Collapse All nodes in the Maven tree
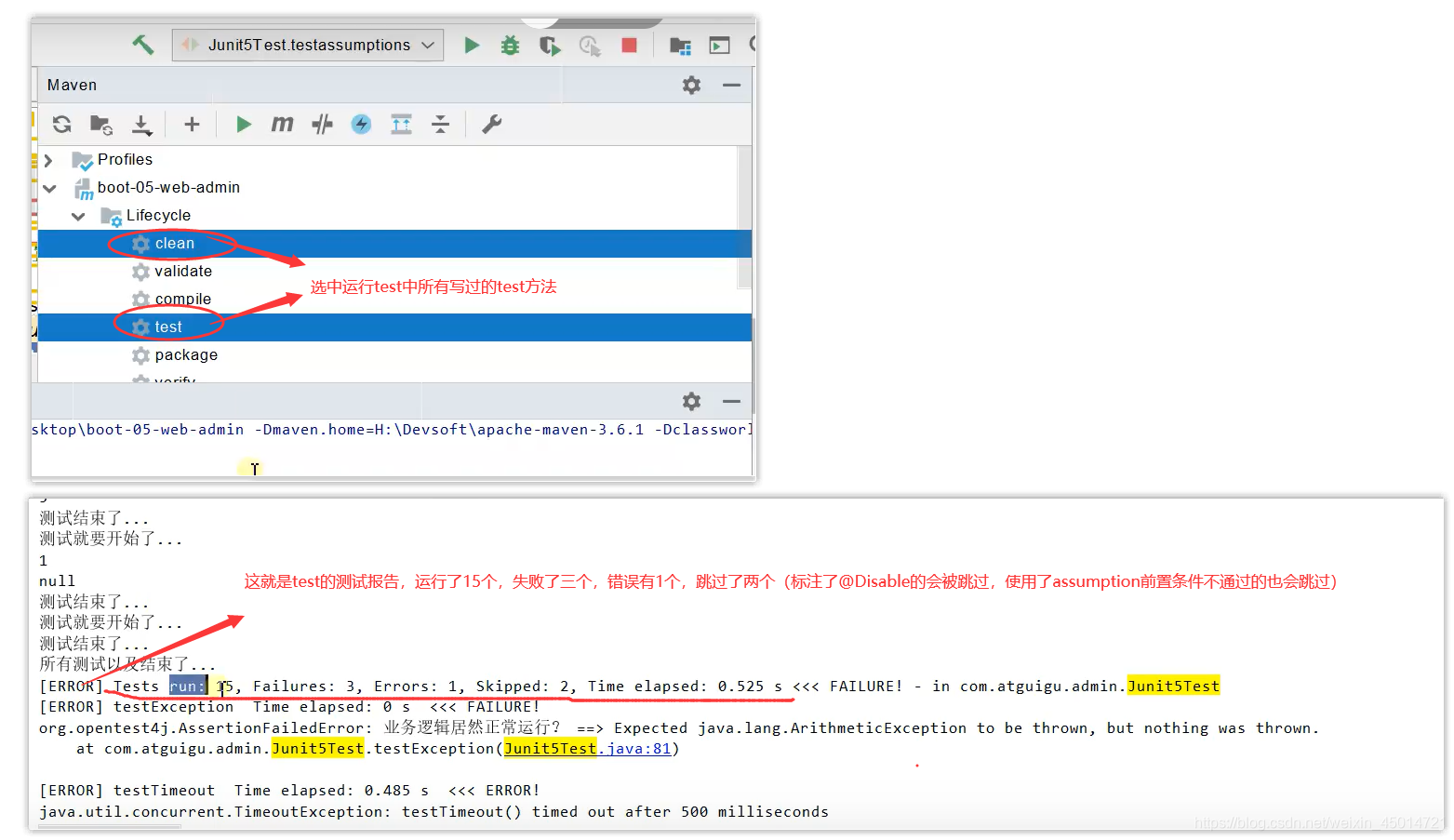This screenshot has height=840, width=1454. (440, 124)
